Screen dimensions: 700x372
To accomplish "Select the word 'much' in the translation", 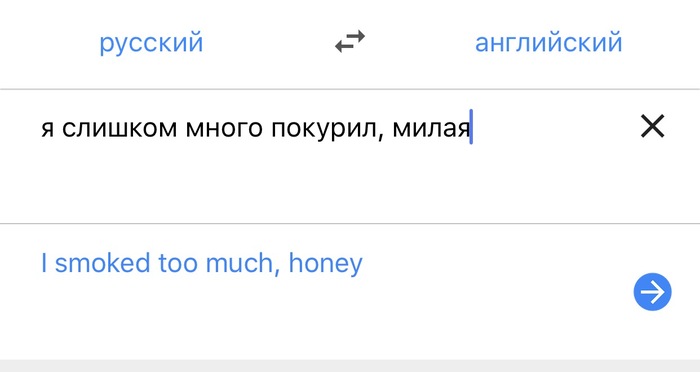I will 238,263.
